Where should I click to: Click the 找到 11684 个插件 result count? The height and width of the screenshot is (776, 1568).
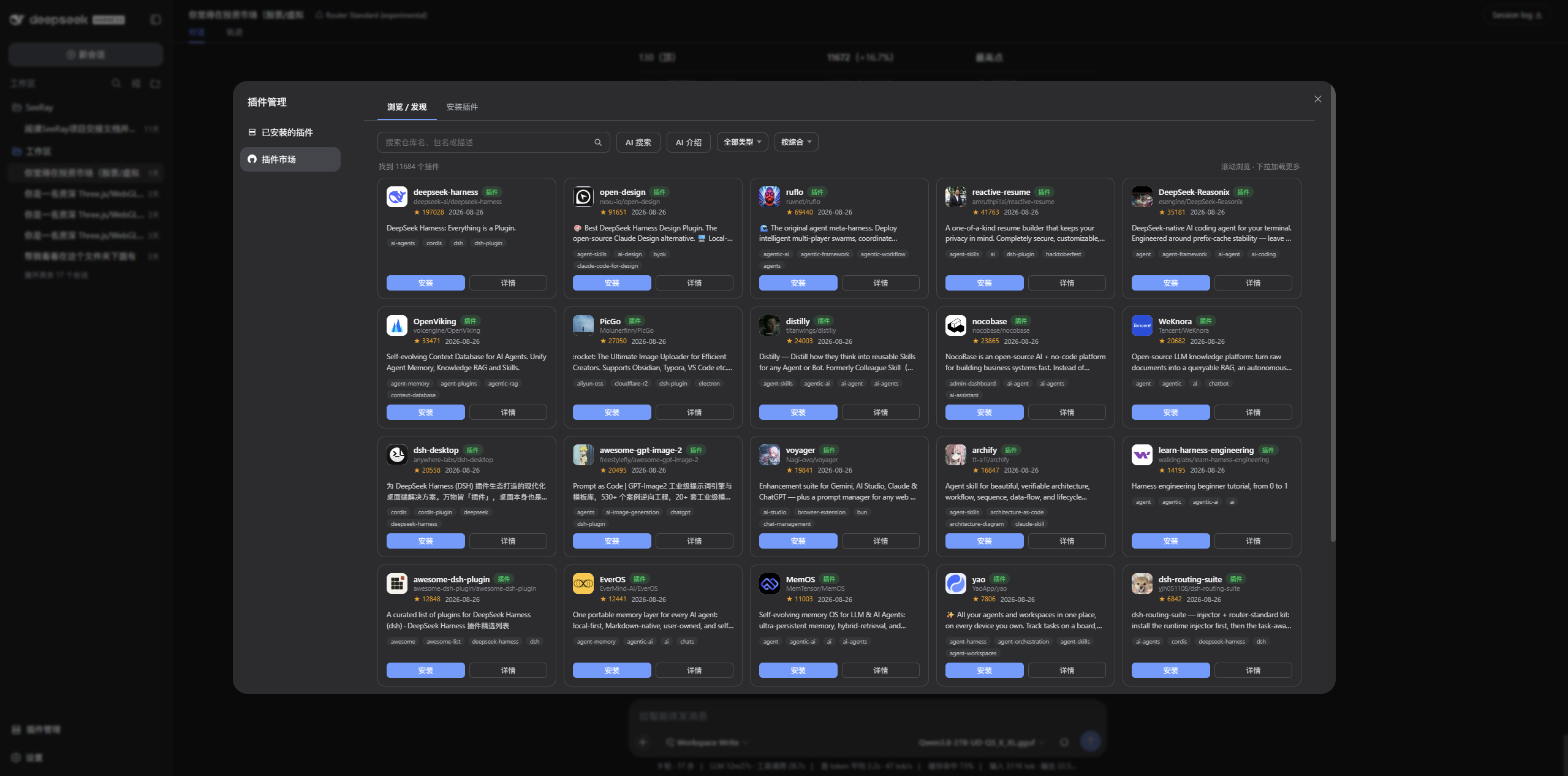click(x=409, y=167)
